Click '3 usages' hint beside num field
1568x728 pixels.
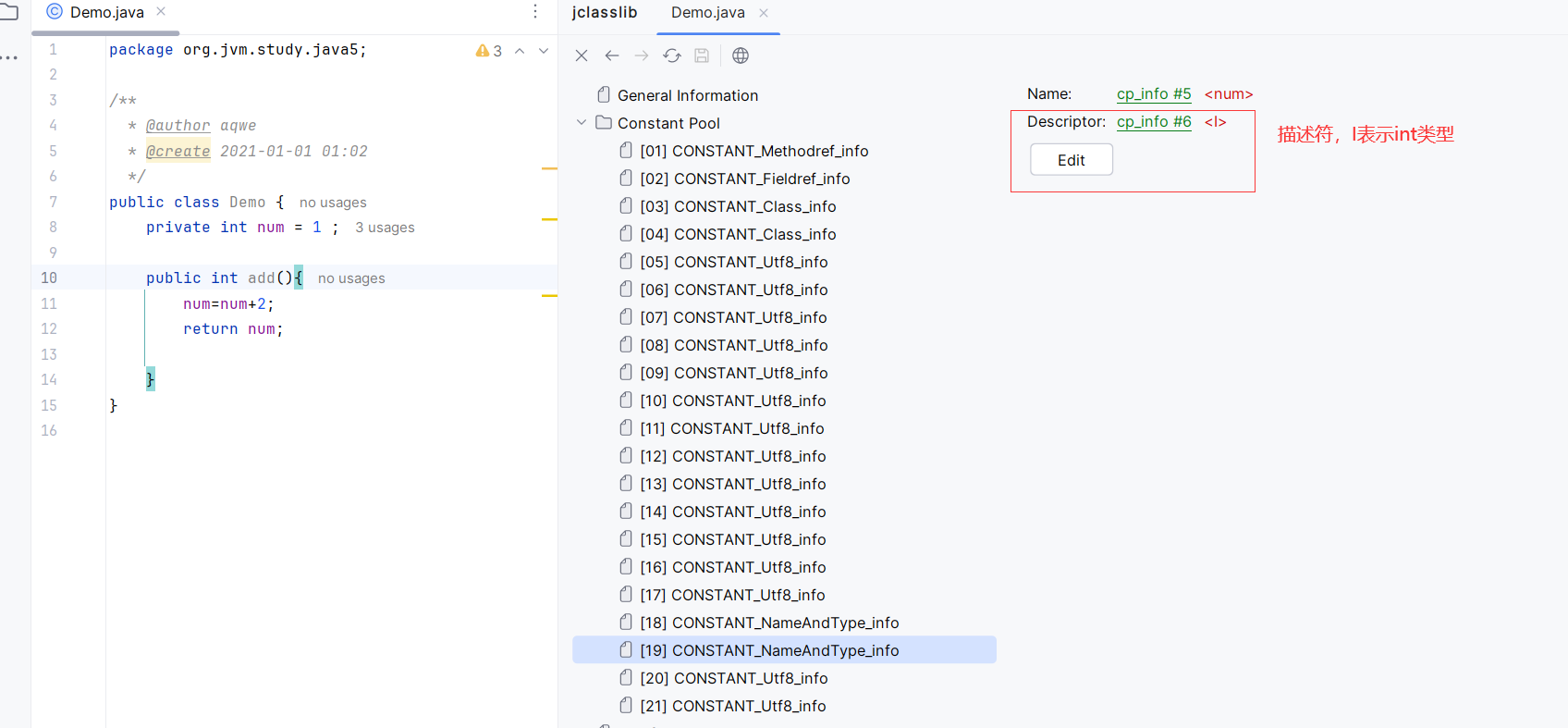(x=385, y=228)
